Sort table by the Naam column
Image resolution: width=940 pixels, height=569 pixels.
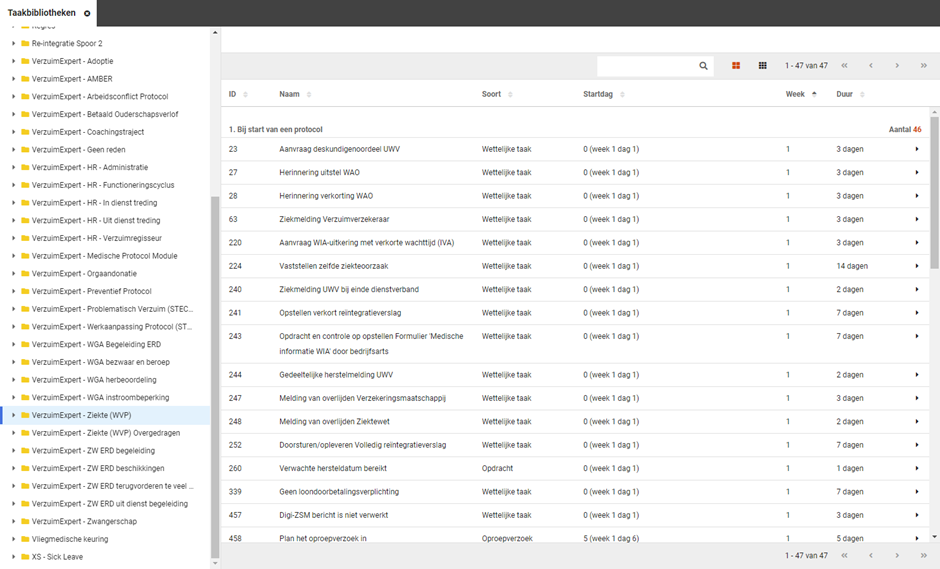coord(294,94)
